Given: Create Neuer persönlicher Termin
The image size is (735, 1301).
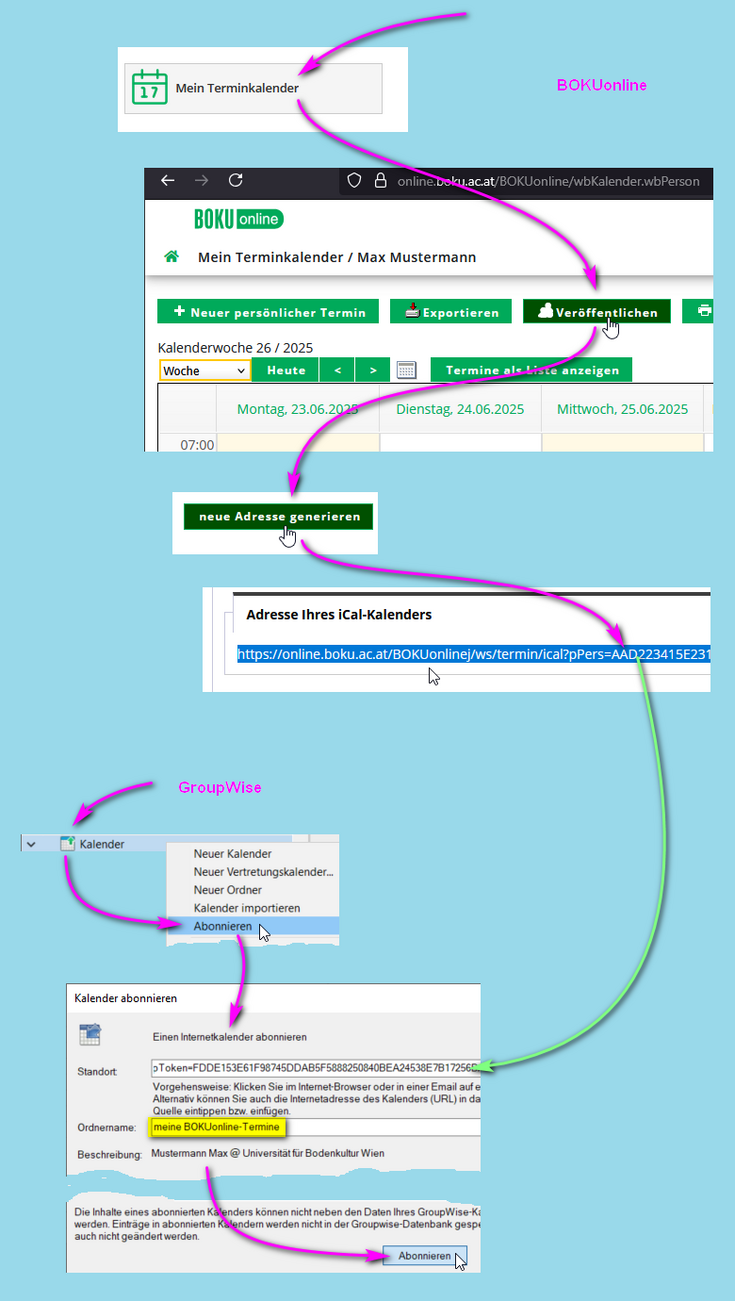Looking at the screenshot, I should click(268, 312).
